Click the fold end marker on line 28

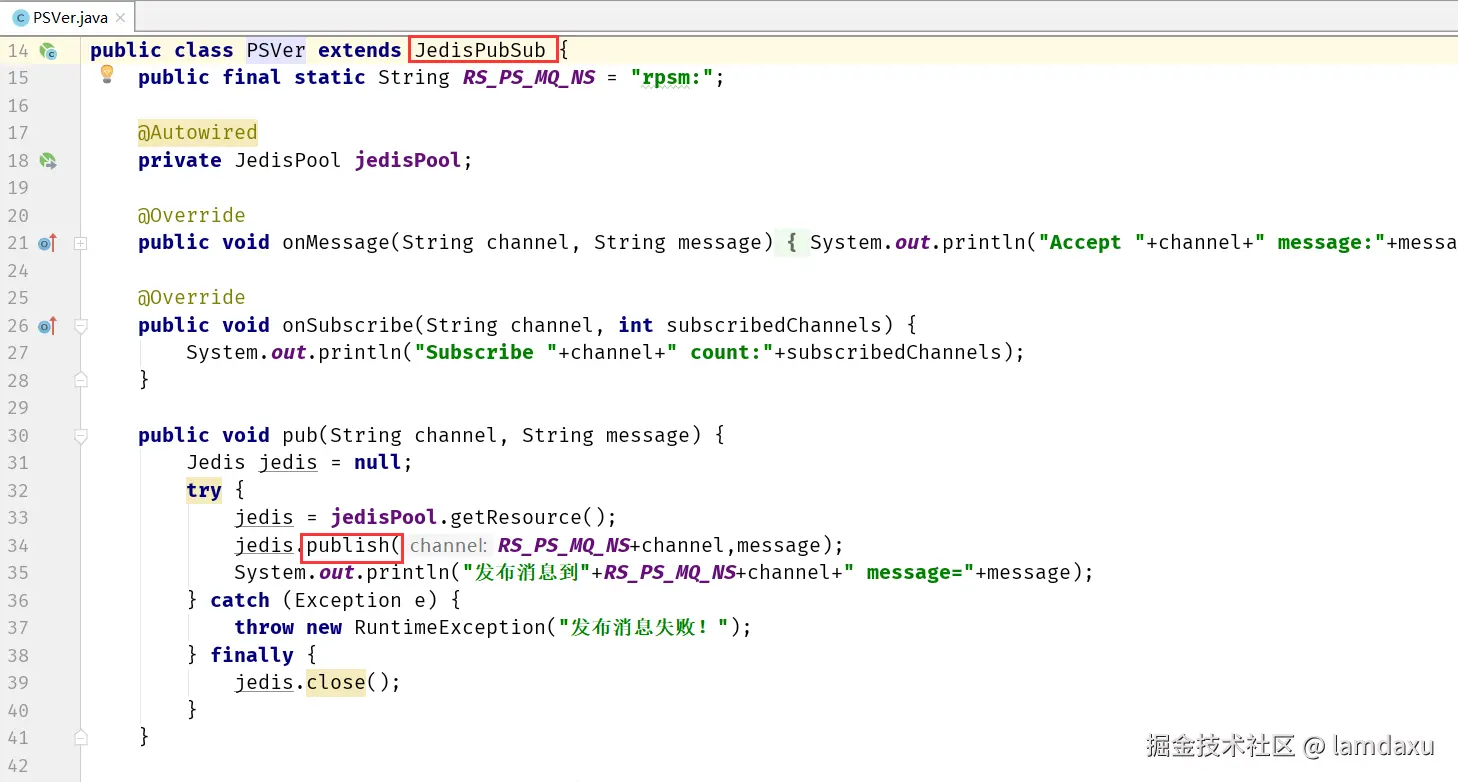81,380
